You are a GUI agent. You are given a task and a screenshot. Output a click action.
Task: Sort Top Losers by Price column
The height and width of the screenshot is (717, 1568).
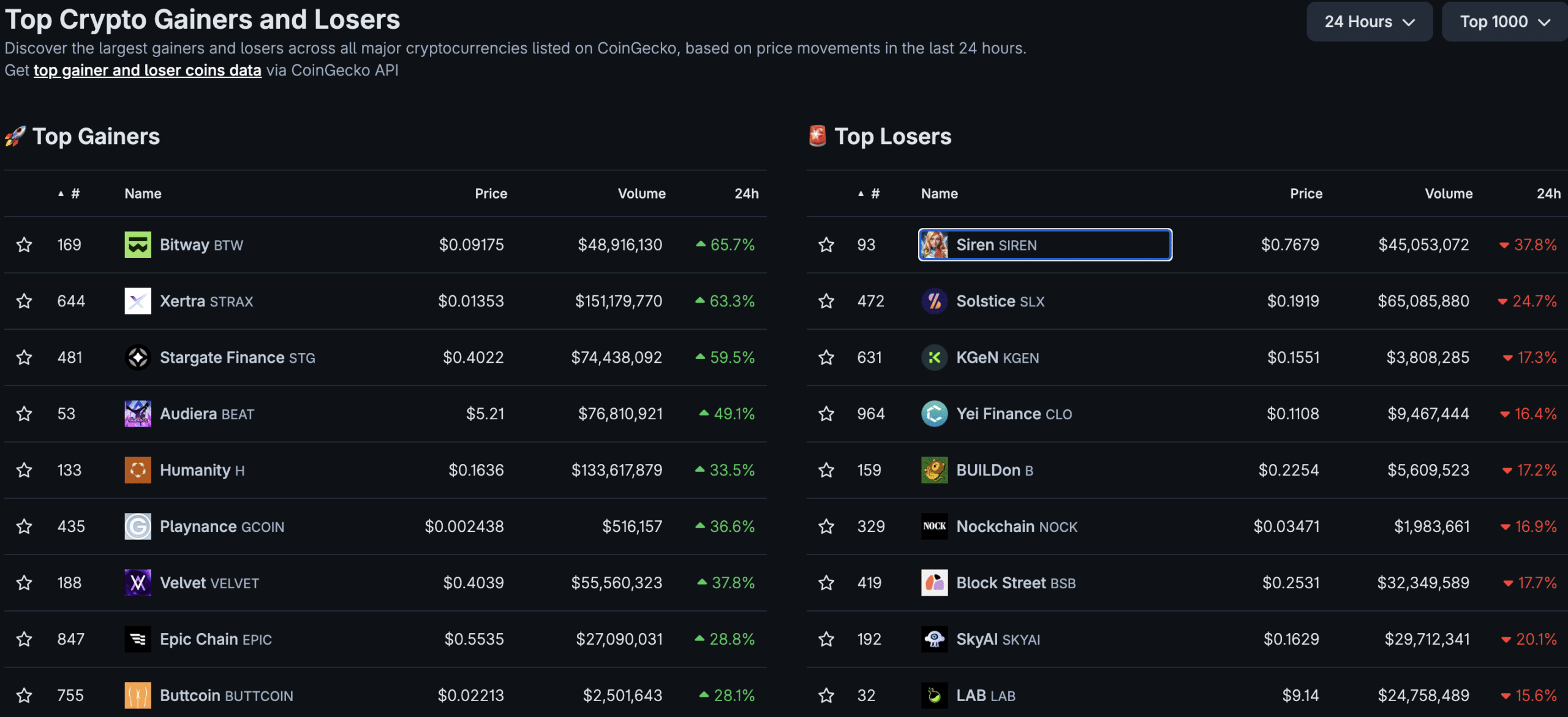tap(1306, 194)
